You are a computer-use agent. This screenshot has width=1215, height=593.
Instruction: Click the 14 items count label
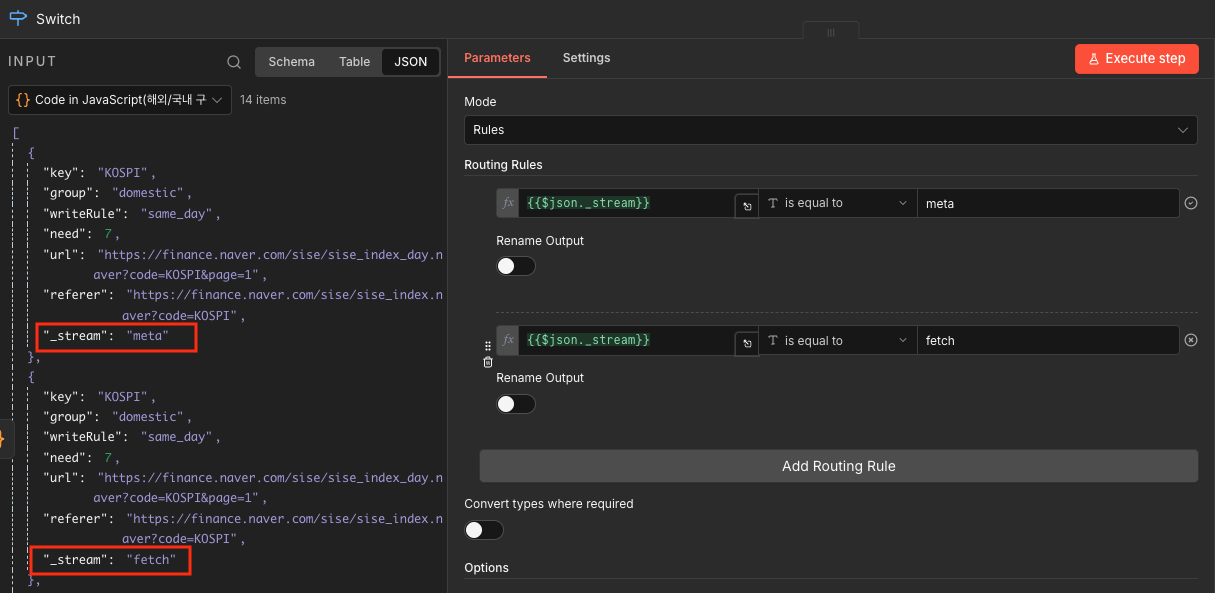click(x=263, y=100)
